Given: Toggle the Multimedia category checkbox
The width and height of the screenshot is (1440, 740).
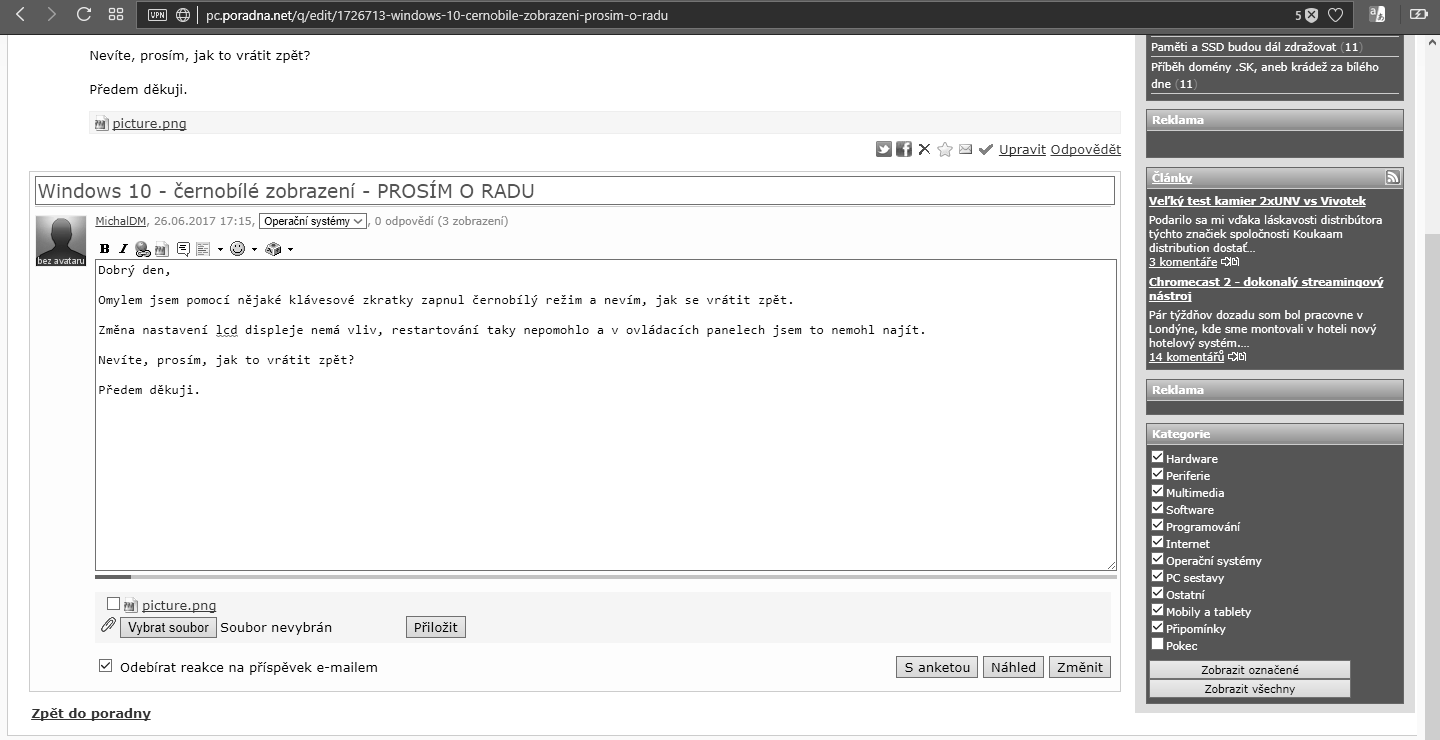Looking at the screenshot, I should pyautogui.click(x=1158, y=491).
